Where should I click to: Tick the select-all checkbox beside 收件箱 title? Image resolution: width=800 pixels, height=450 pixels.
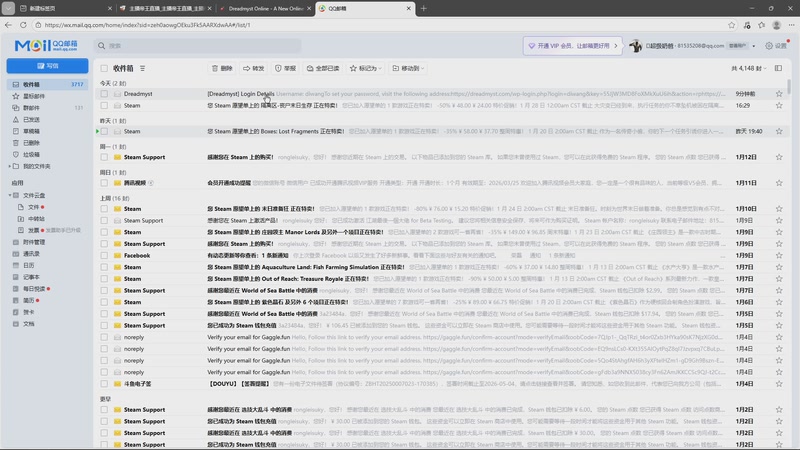point(104,68)
